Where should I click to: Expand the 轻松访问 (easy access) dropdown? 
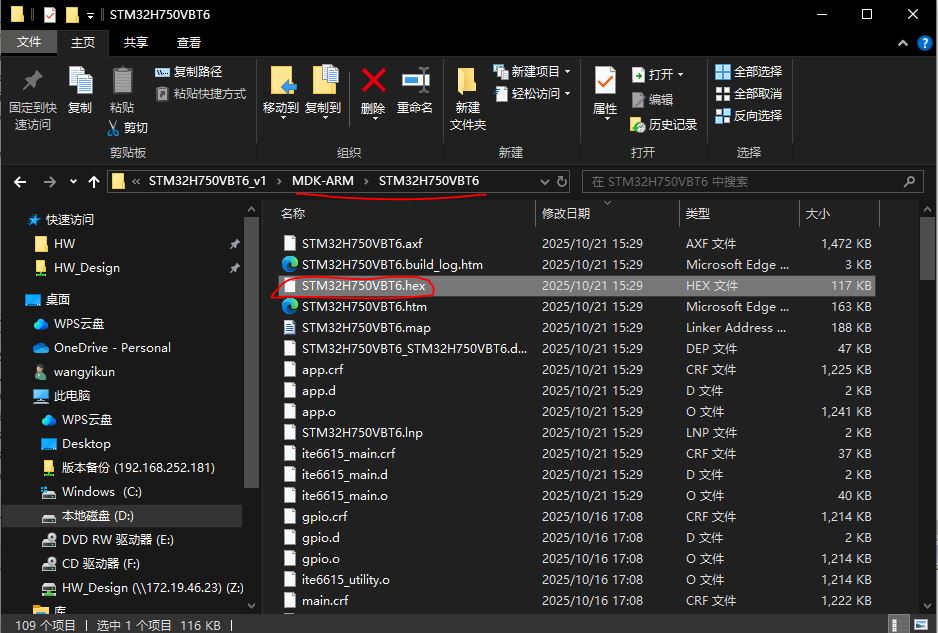567,94
